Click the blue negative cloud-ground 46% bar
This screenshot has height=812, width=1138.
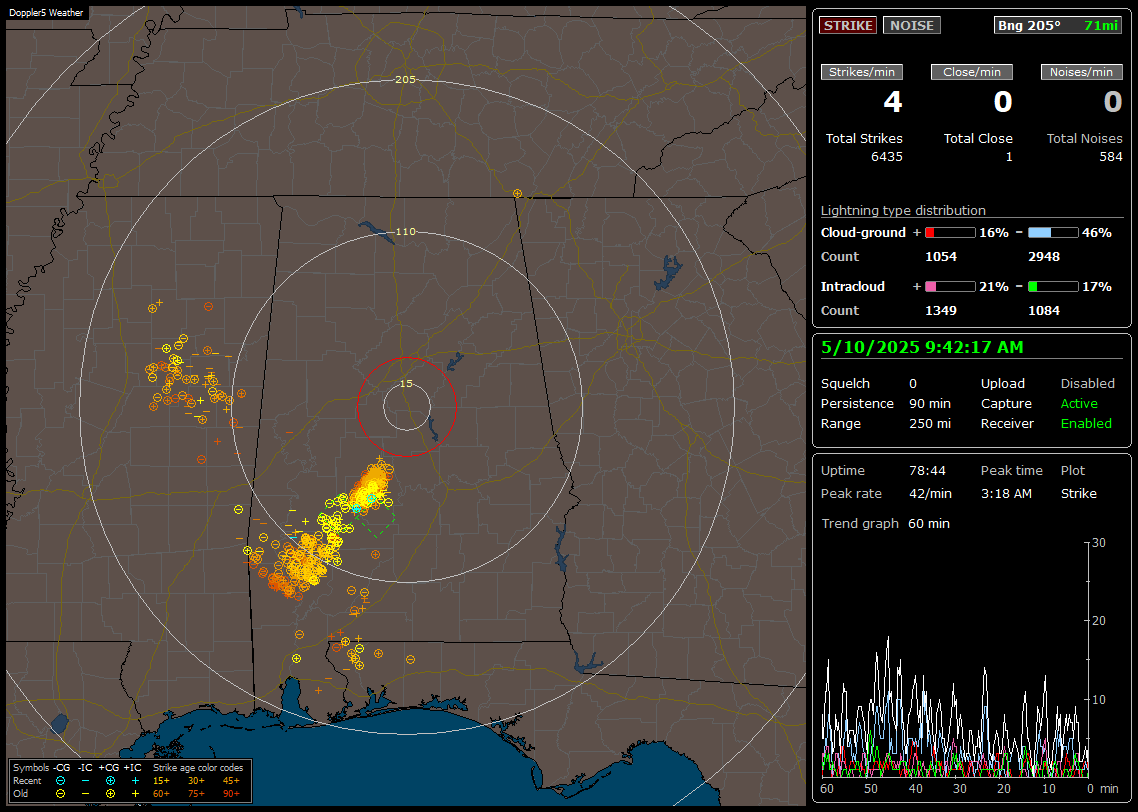click(1053, 233)
